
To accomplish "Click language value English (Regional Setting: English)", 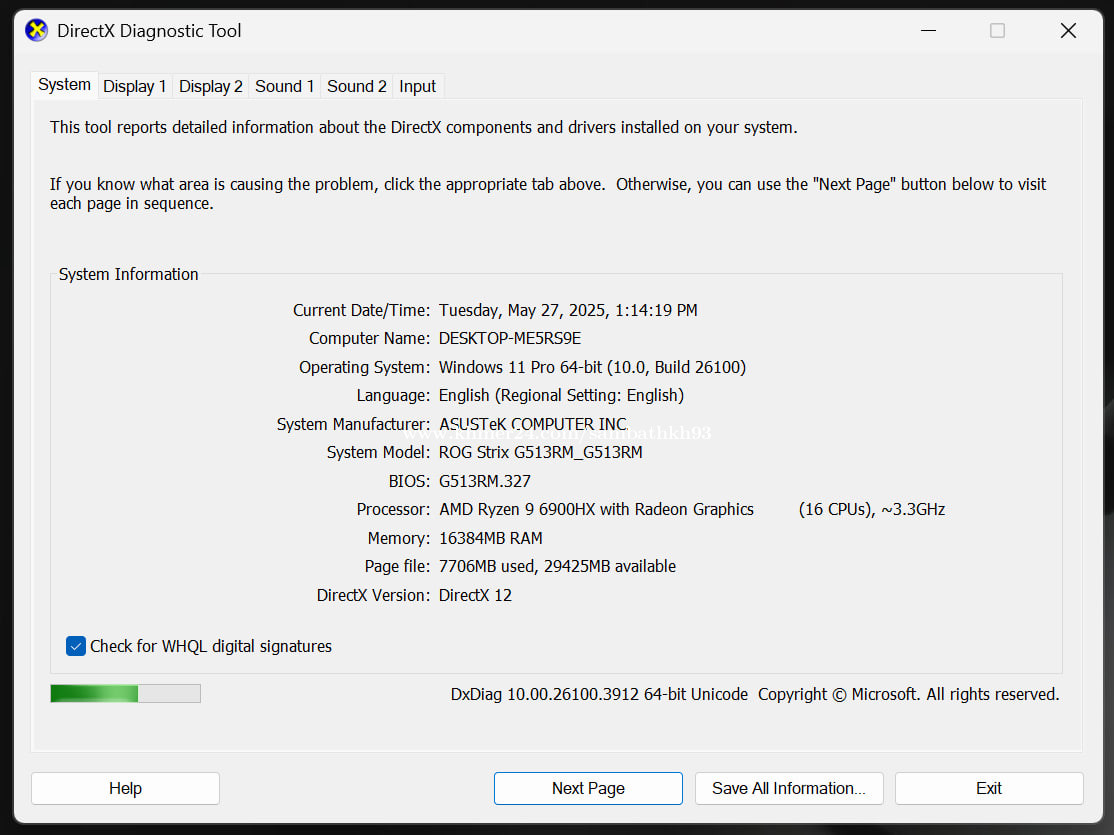I will pos(561,395).
